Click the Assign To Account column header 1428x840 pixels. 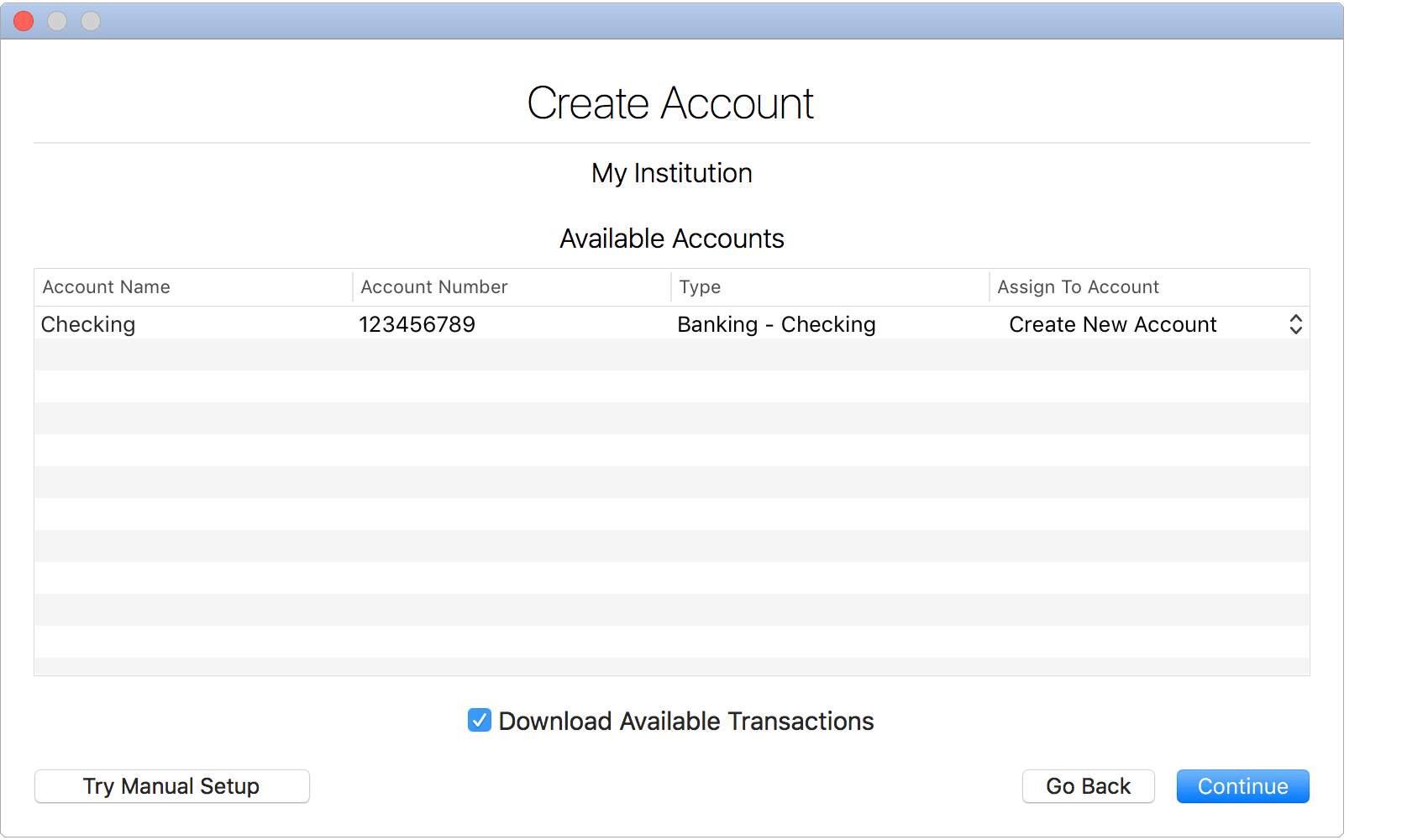pyautogui.click(x=1078, y=286)
